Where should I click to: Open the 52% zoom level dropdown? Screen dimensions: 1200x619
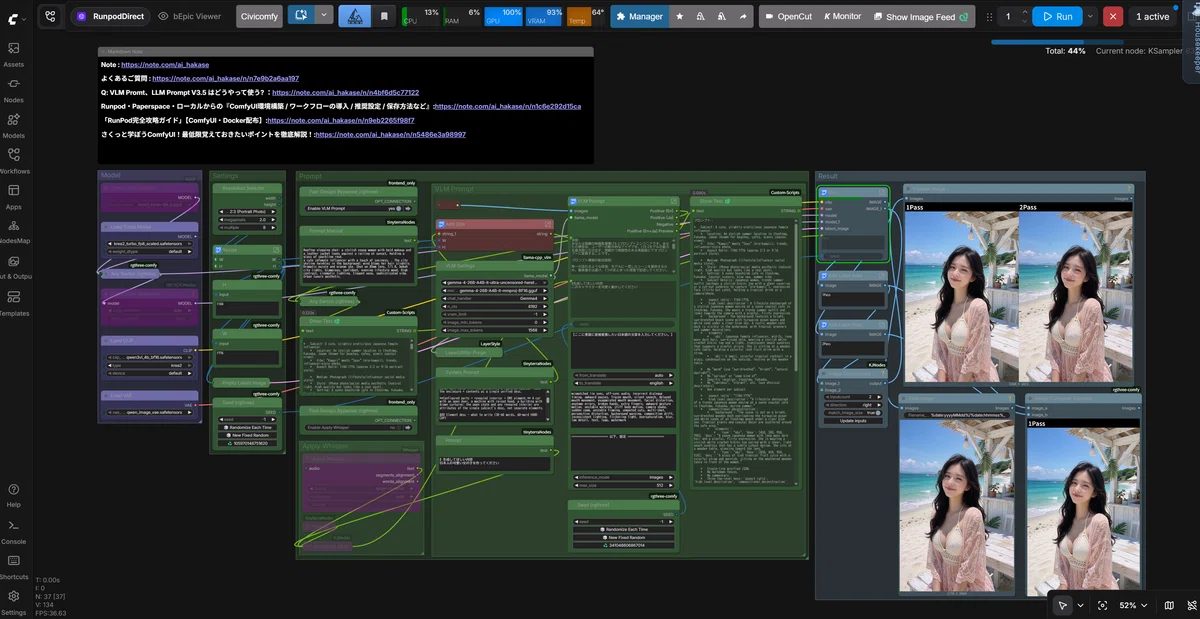[x=1133, y=605]
